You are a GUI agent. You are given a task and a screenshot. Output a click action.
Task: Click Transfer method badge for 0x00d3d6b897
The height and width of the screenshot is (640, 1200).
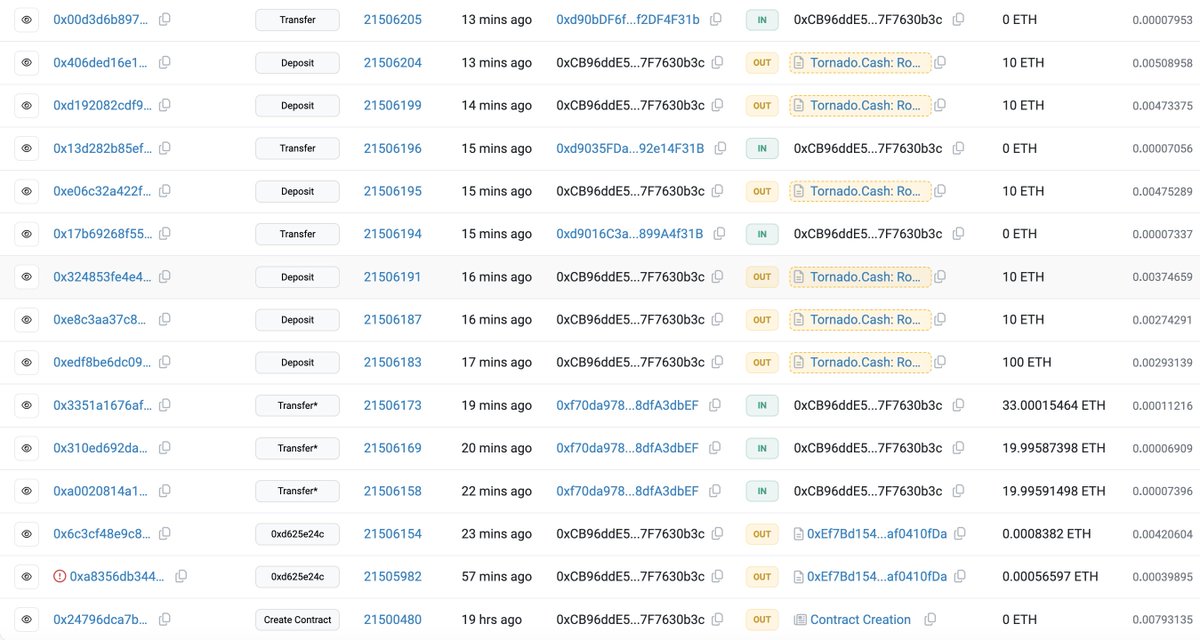[x=297, y=19]
